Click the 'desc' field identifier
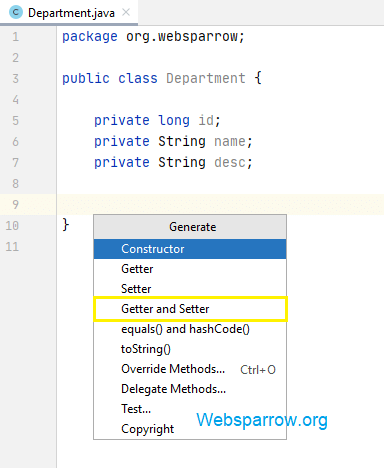Image resolution: width=384 pixels, height=468 pixels. (x=230, y=163)
